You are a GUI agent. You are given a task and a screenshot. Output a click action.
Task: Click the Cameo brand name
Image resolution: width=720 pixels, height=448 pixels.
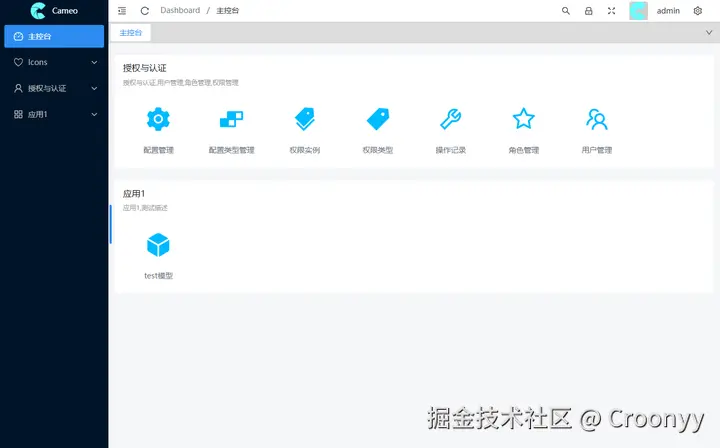[64, 11]
